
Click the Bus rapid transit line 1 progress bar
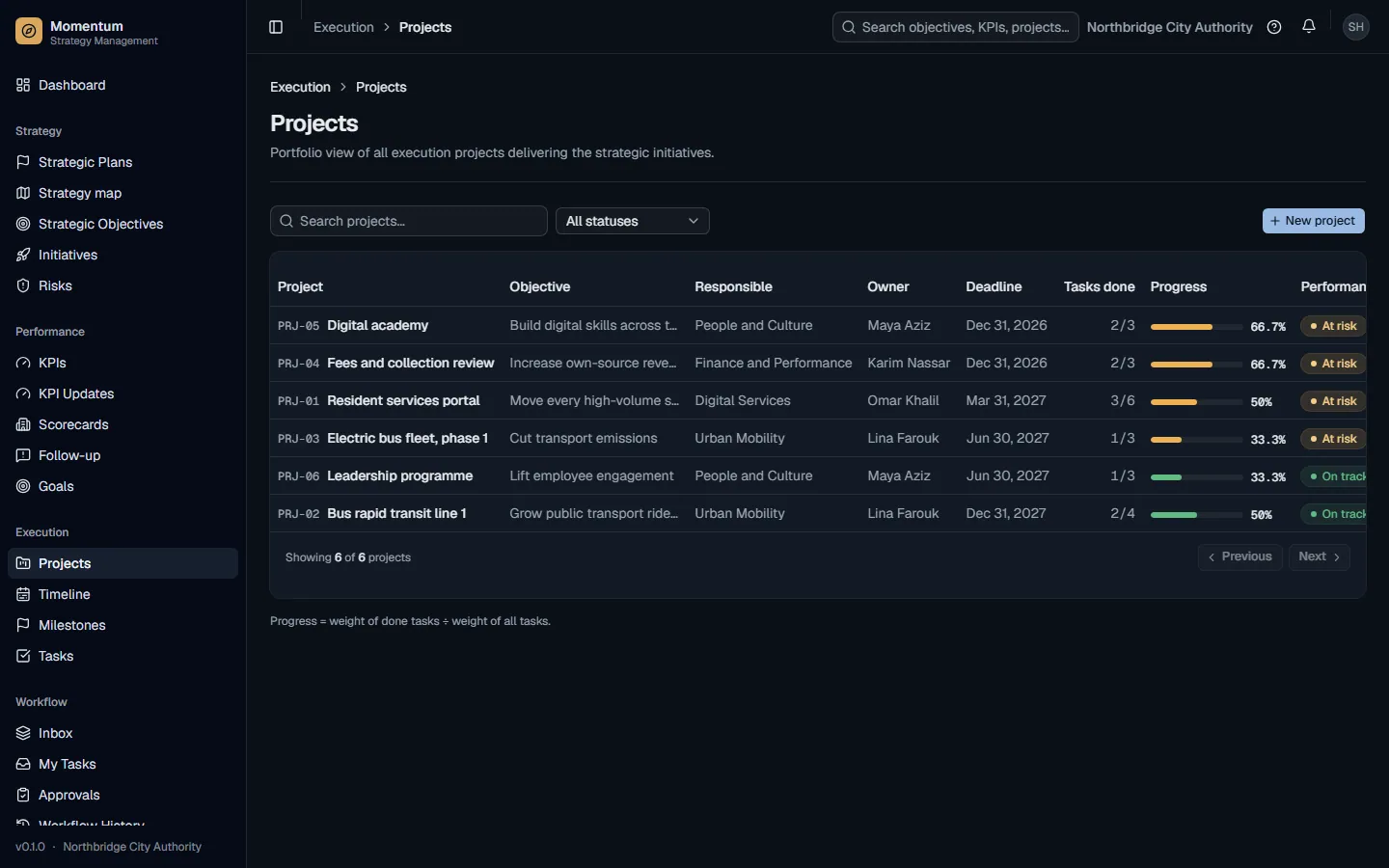1196,515
